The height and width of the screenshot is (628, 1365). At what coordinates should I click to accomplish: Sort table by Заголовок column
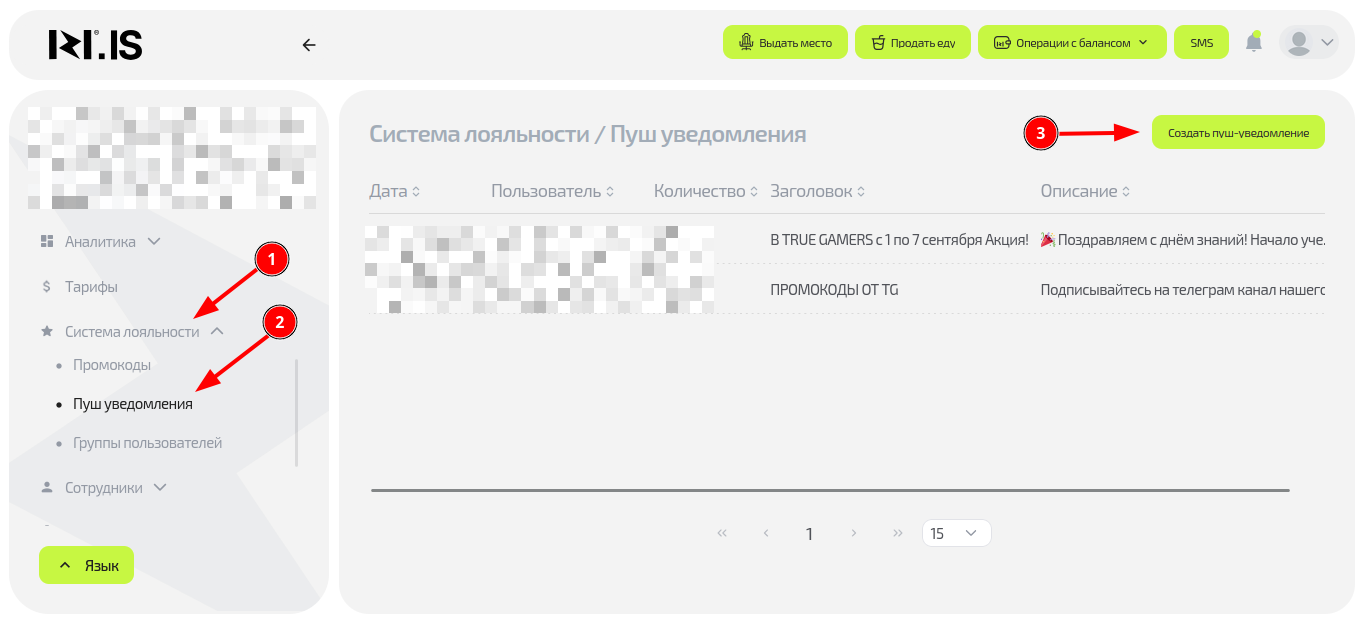click(x=816, y=191)
